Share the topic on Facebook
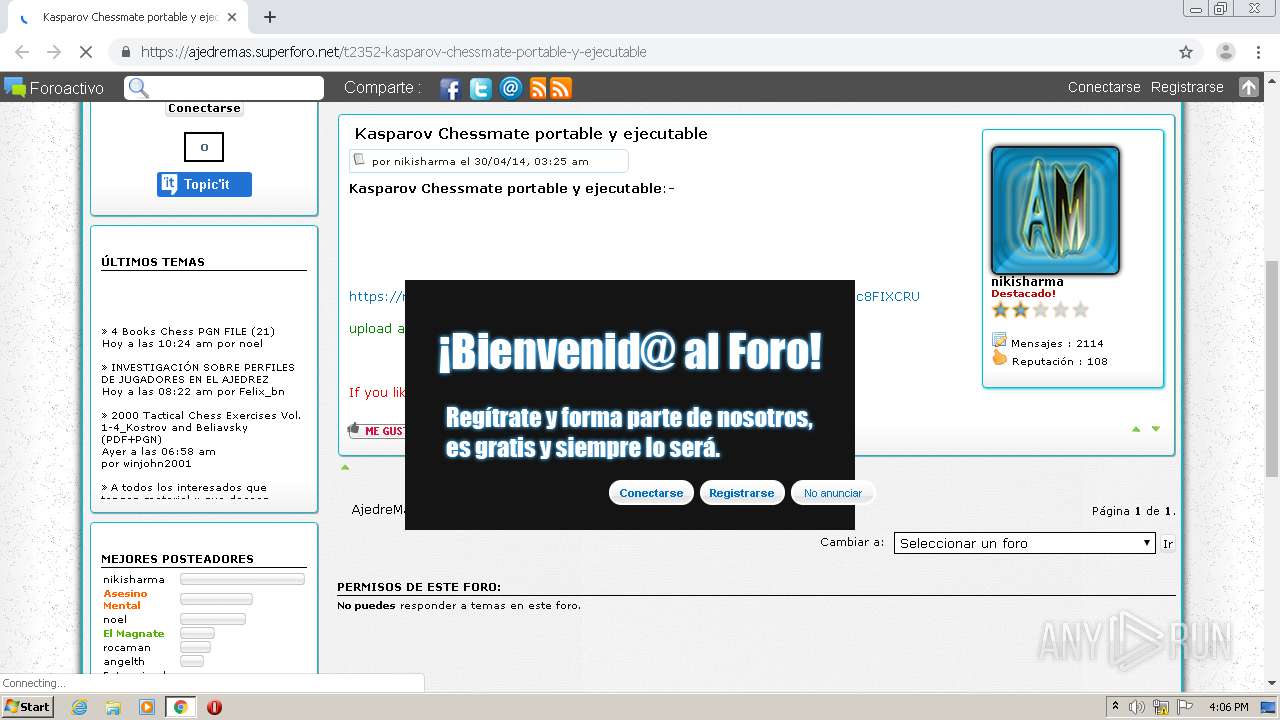The width and height of the screenshot is (1280, 720). click(x=450, y=88)
